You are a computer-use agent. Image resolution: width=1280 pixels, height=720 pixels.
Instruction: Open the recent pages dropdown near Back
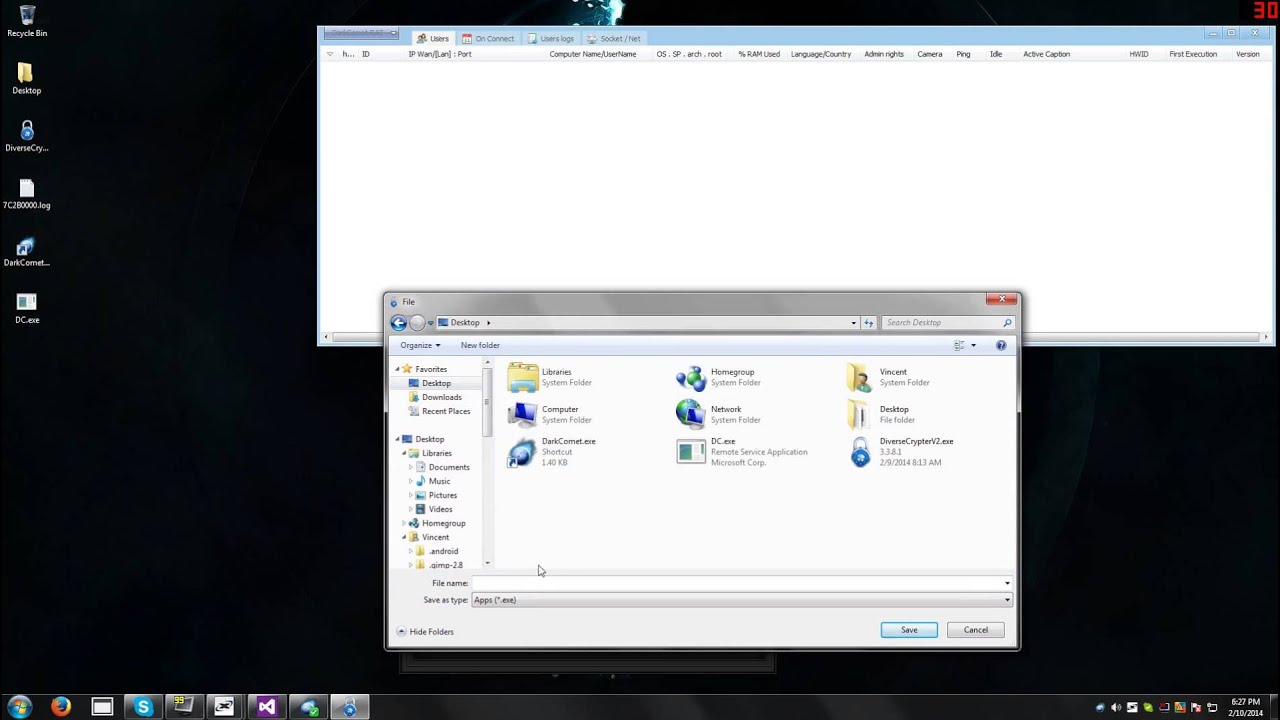coord(430,322)
